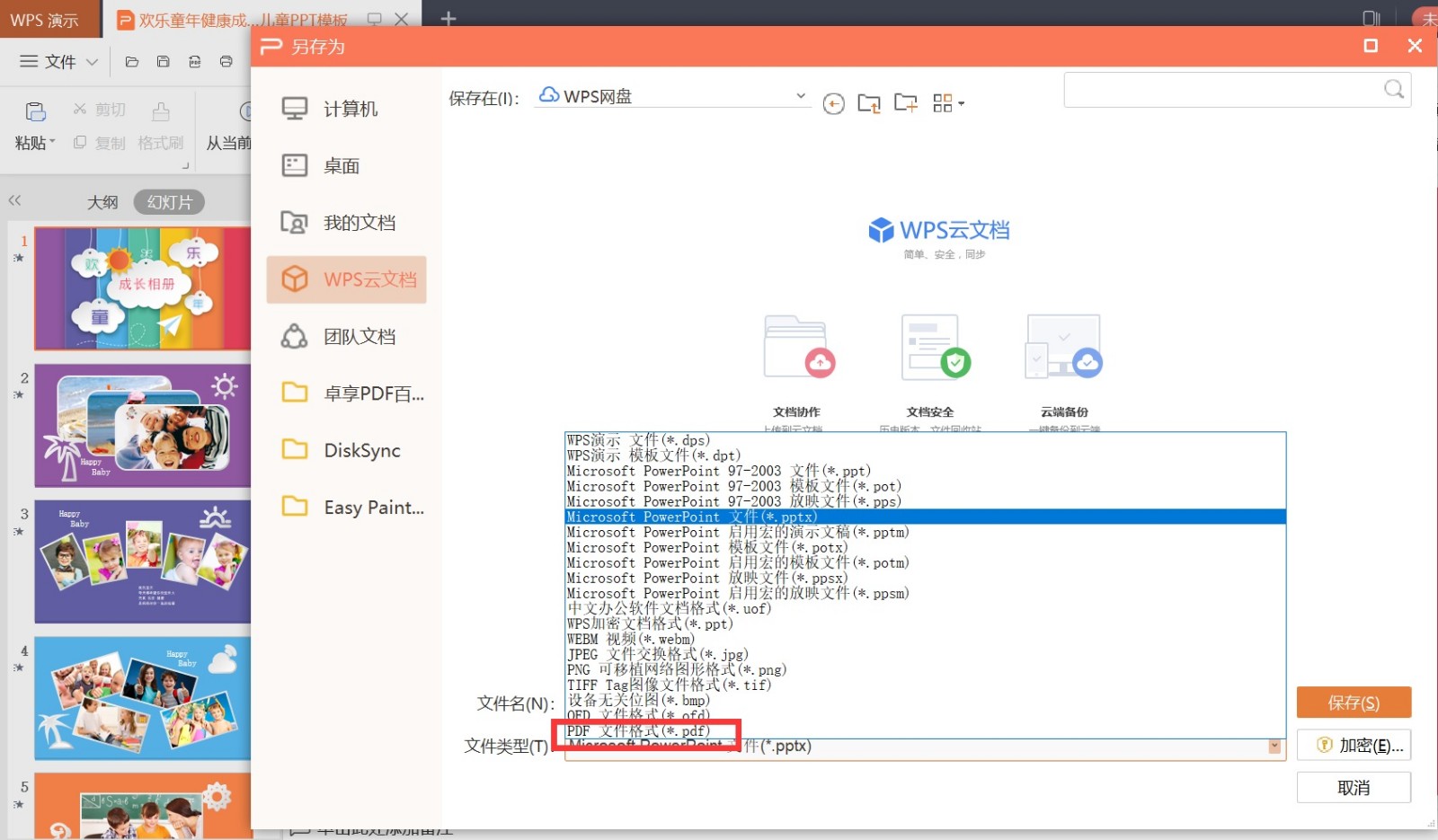Choose JPEG 文件交换格式(*.jpg) file type
Screen dimensions: 1438x840
925,654
